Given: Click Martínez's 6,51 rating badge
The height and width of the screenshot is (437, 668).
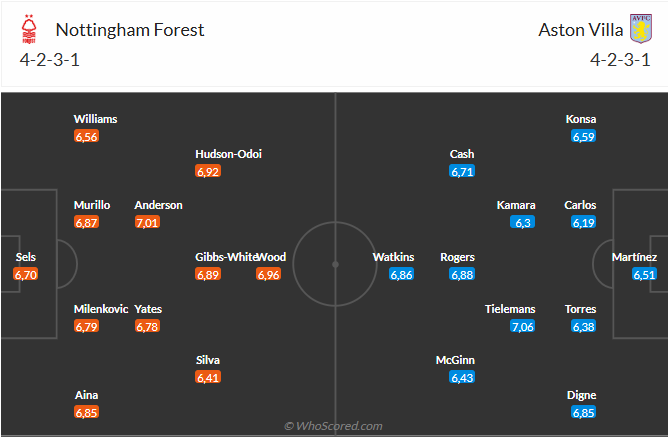Looking at the screenshot, I should click(644, 274).
